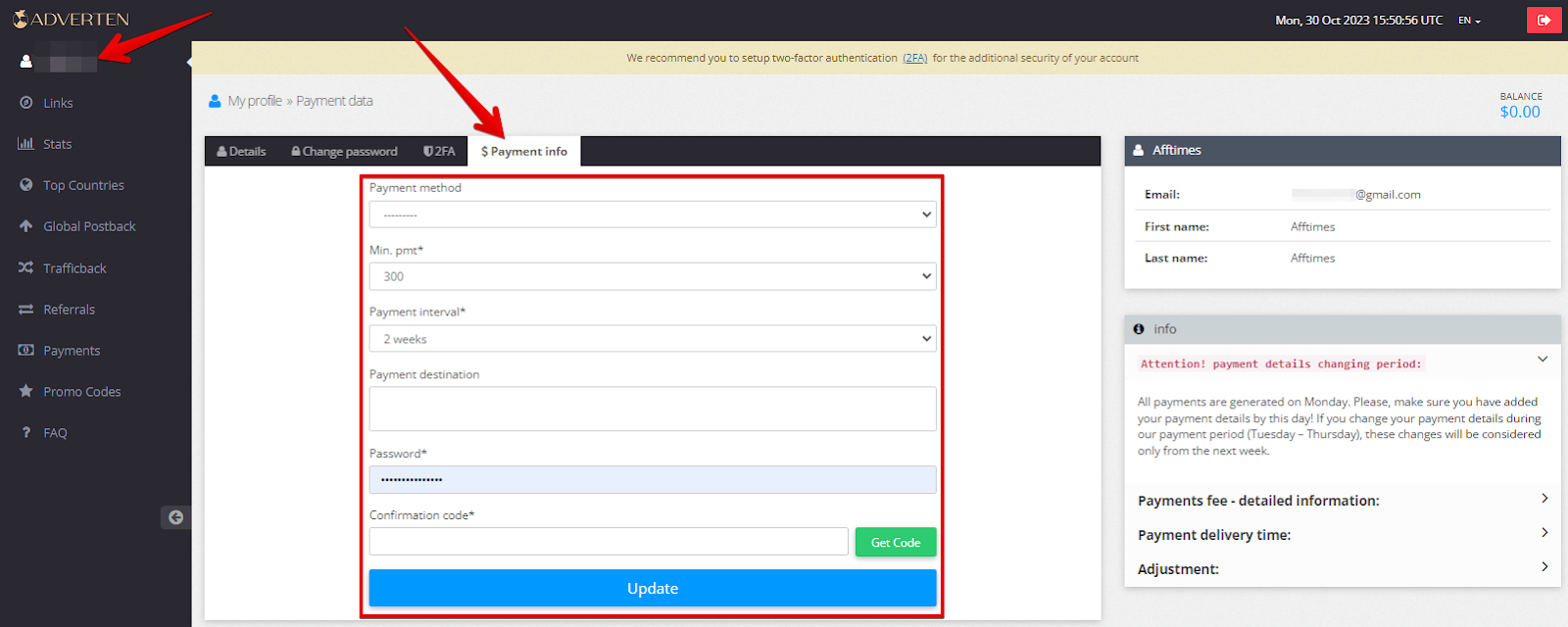
Task: Open Promo Codes in the sidebar
Action: 82,392
